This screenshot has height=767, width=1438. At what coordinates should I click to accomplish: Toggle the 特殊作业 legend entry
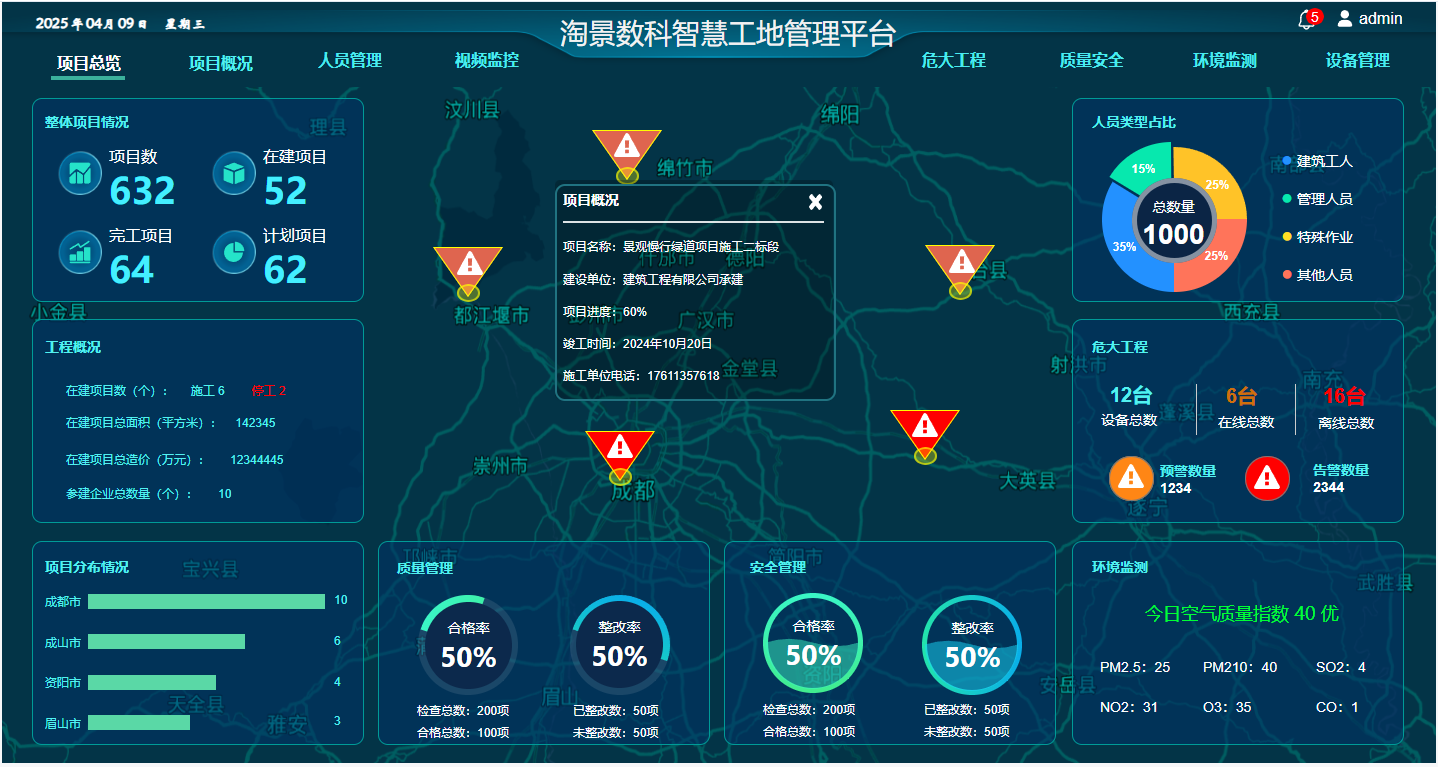click(1318, 237)
